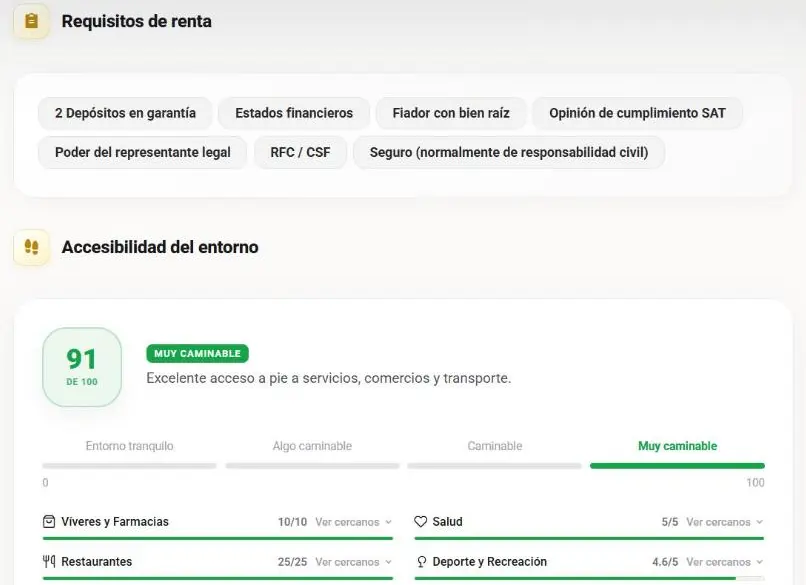Image resolution: width=806 pixels, height=585 pixels.
Task: Click the Salud category label
Action: (x=448, y=522)
